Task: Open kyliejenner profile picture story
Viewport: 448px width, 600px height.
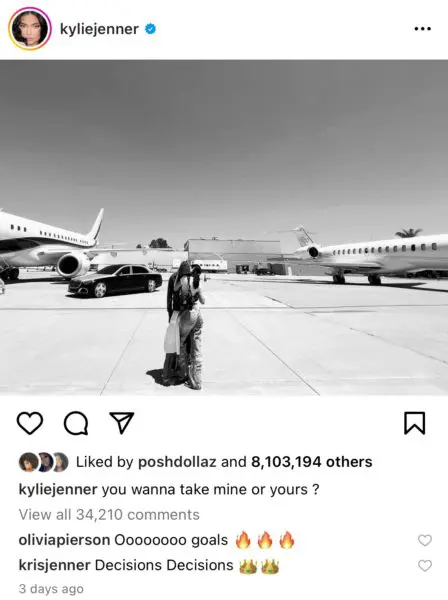Action: point(30,29)
